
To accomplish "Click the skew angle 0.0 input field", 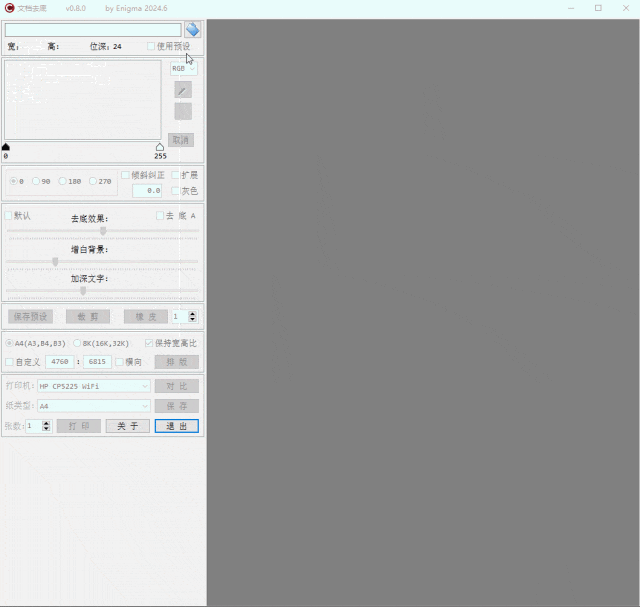I will (x=147, y=191).
